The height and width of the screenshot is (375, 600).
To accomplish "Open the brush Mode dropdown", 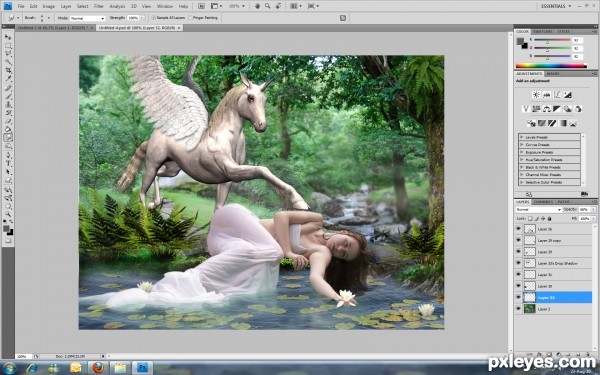I will [87, 18].
